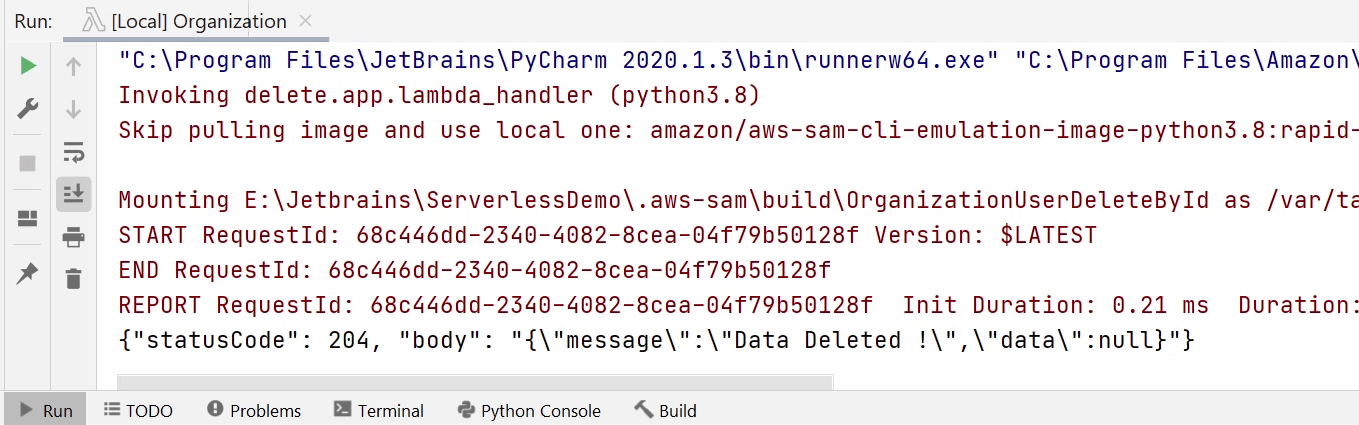Toggle soft-wrap for console output

[73, 152]
